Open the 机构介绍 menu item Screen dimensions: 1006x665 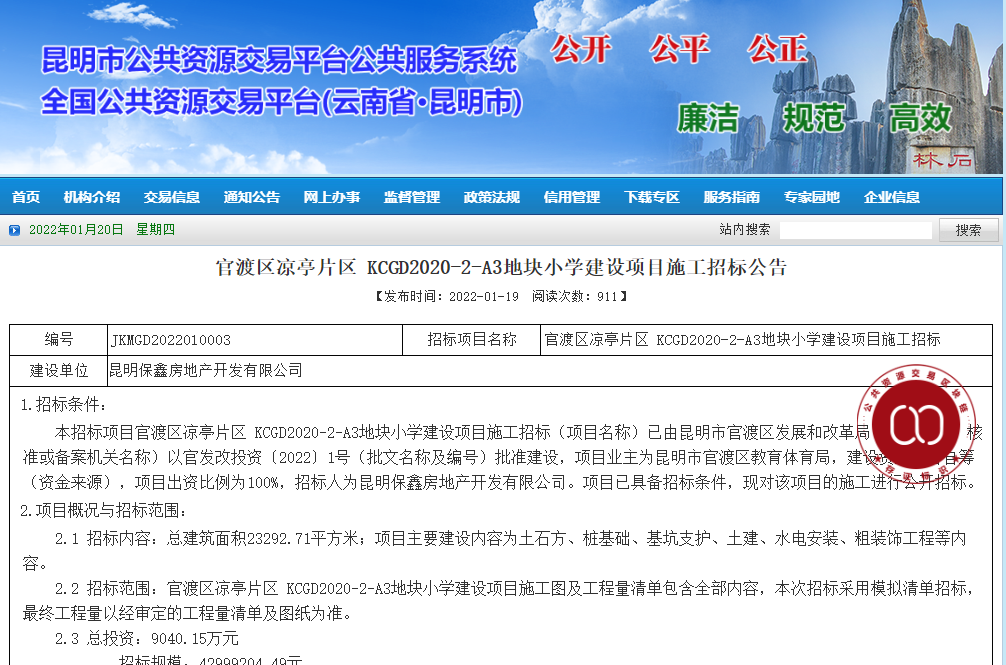(92, 197)
